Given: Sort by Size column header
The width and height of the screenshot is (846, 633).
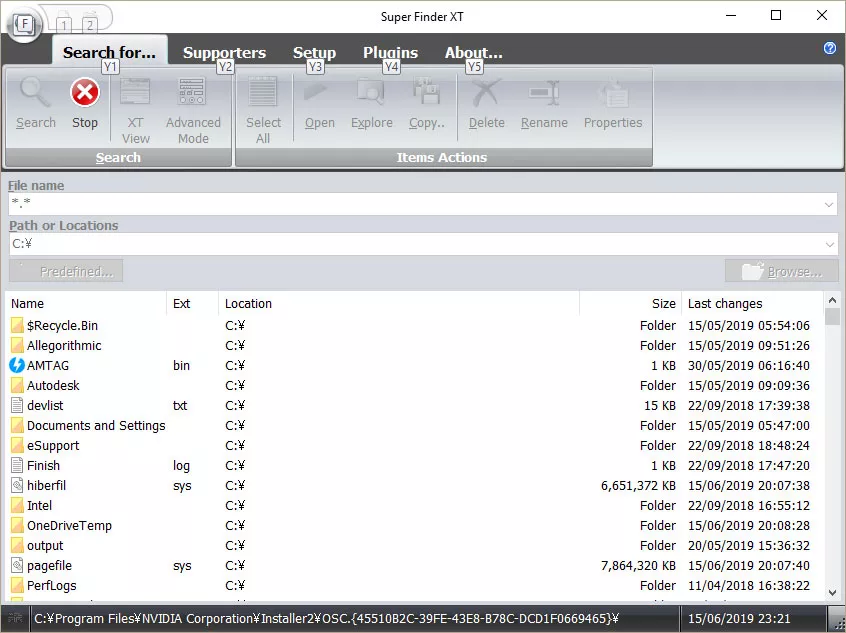Looking at the screenshot, I should coord(630,303).
